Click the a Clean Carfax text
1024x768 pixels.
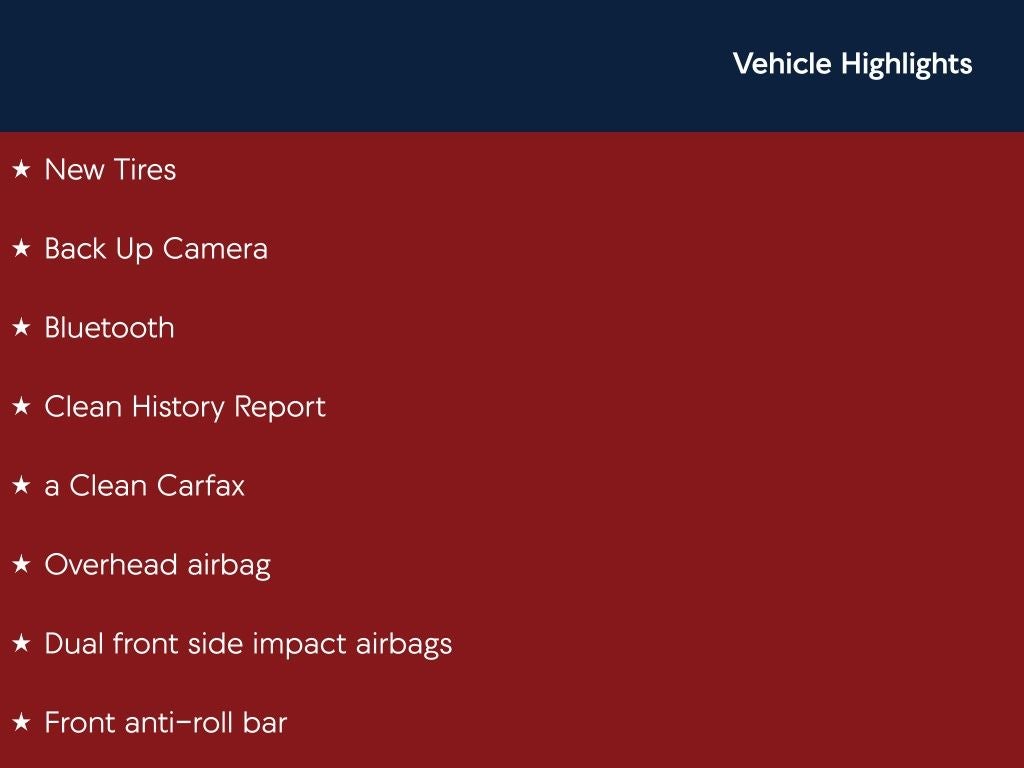tap(145, 486)
